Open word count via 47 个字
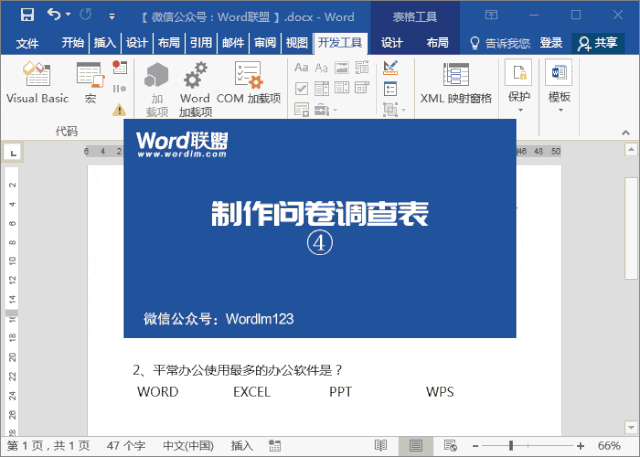Image resolution: width=640 pixels, height=457 pixels. [x=126, y=446]
